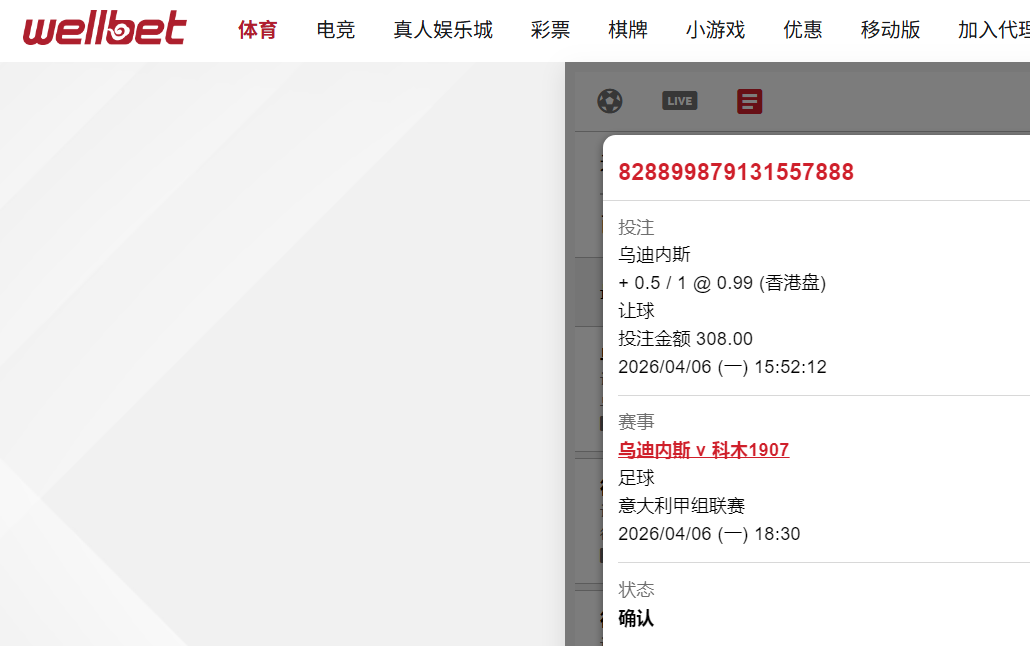This screenshot has width=1030, height=646.
Task: Visit the 真人娱乐城 live casino page
Action: (443, 30)
